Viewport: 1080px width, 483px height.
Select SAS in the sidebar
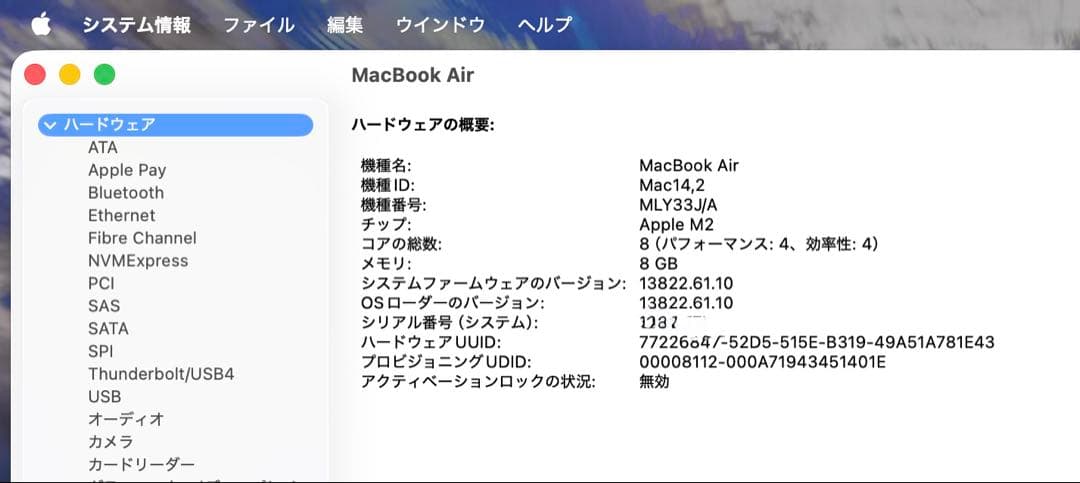(x=104, y=306)
